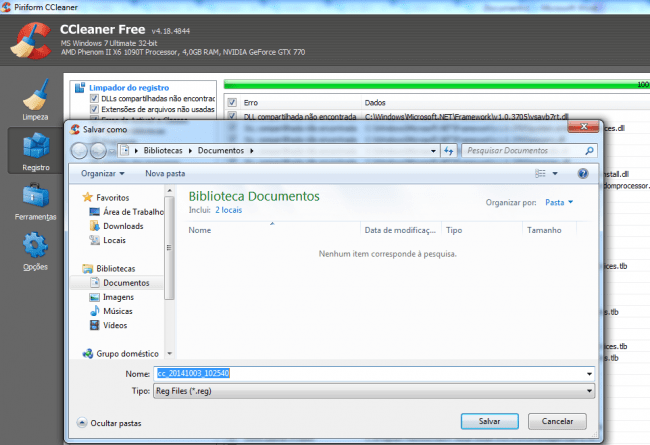Change view using the view icon
Viewport: 650px width, 445px height.
pyautogui.click(x=540, y=173)
